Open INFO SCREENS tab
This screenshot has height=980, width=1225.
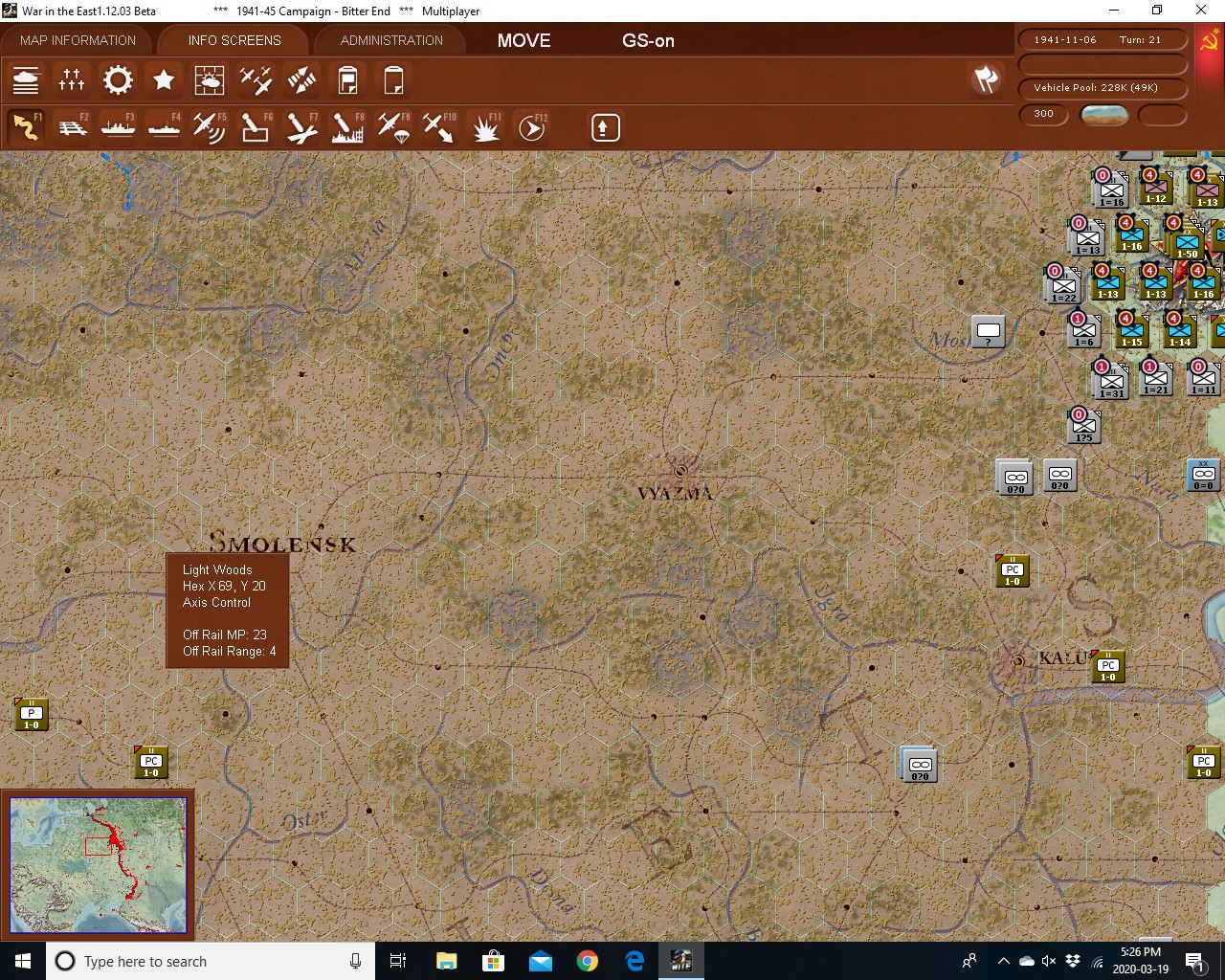234,40
